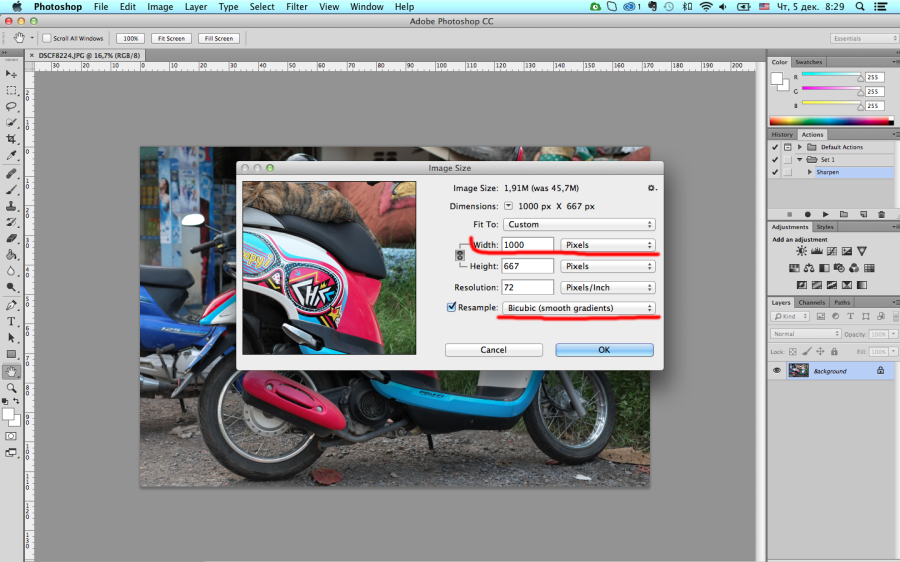The height and width of the screenshot is (562, 900).
Task: Open Resolution units dropdown
Action: pyautogui.click(x=608, y=287)
